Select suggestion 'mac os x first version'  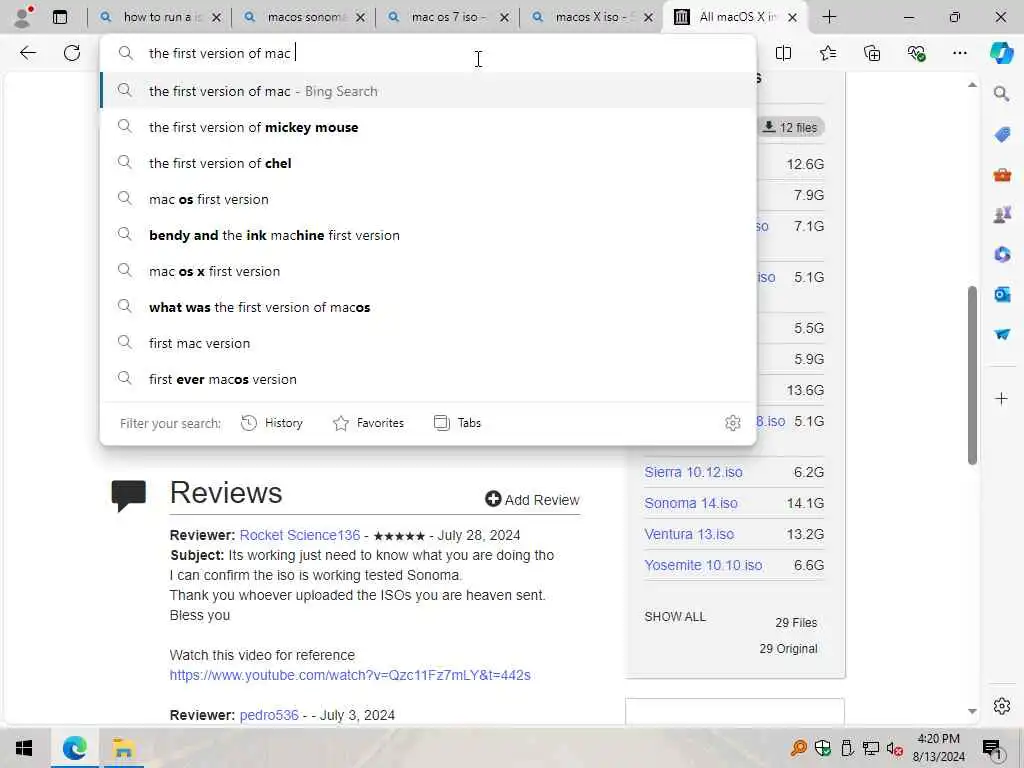click(428, 271)
